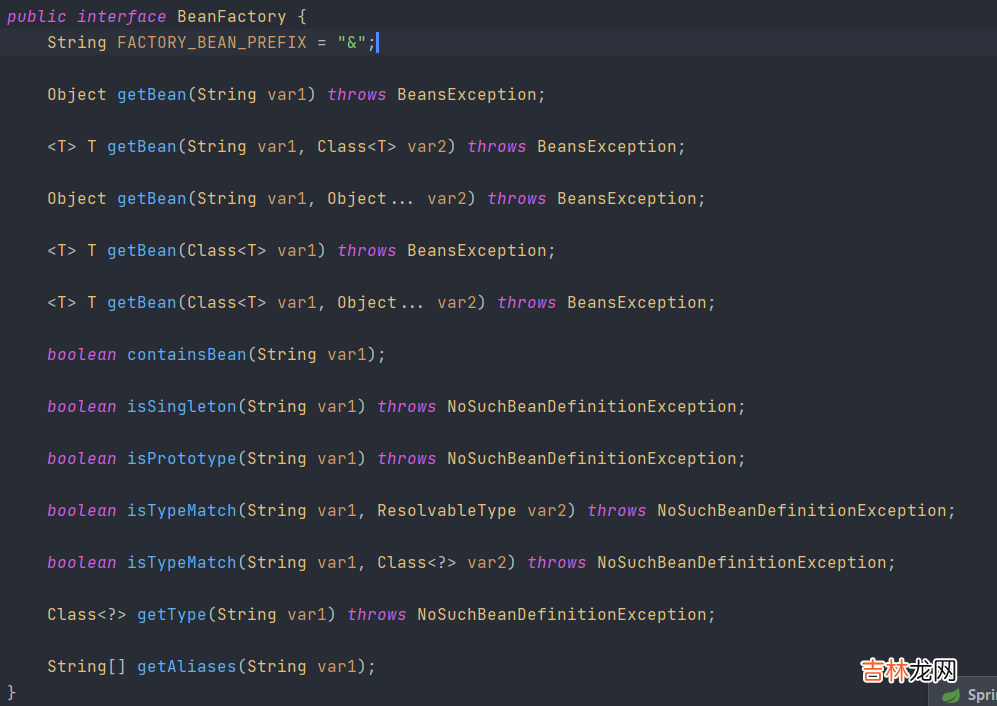997x706 pixels.
Task: Click the public keyword in the interface declaration
Action: tap(37, 16)
